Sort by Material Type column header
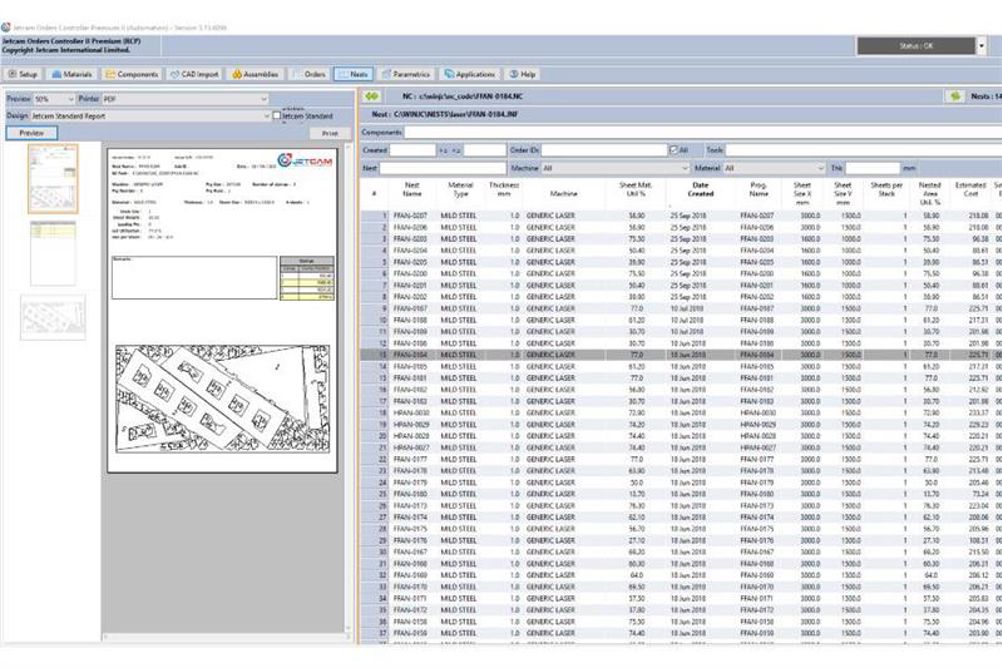Viewport: 1002px width, 668px height. (460, 190)
